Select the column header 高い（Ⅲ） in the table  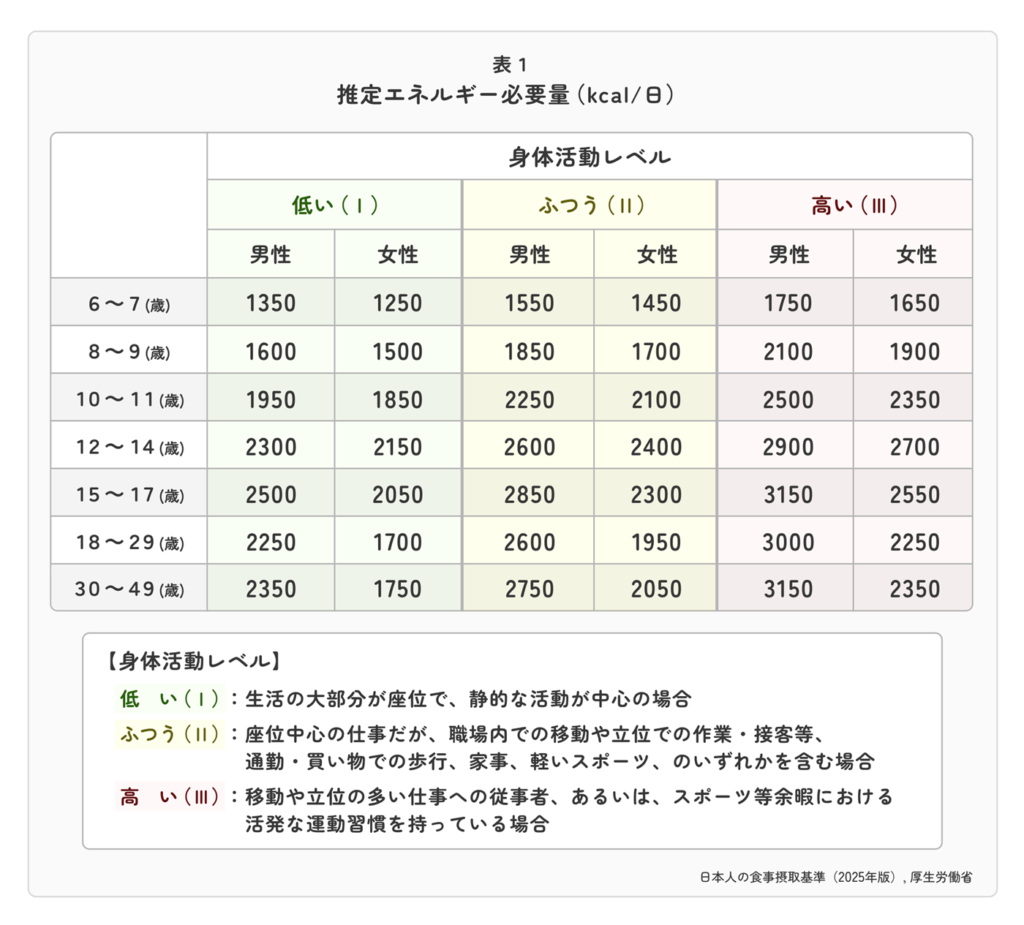[854, 206]
